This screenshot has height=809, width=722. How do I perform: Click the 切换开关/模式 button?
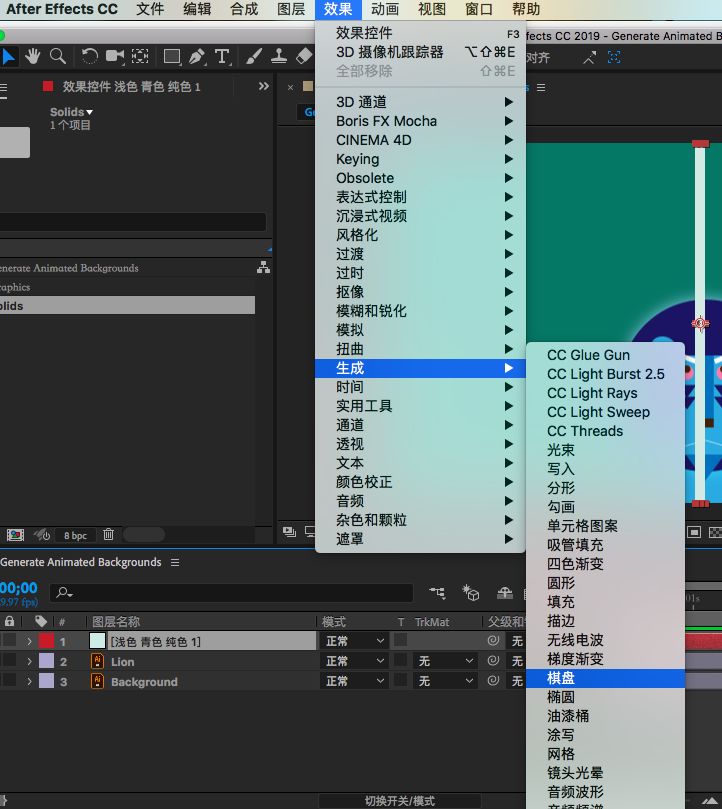(400, 801)
